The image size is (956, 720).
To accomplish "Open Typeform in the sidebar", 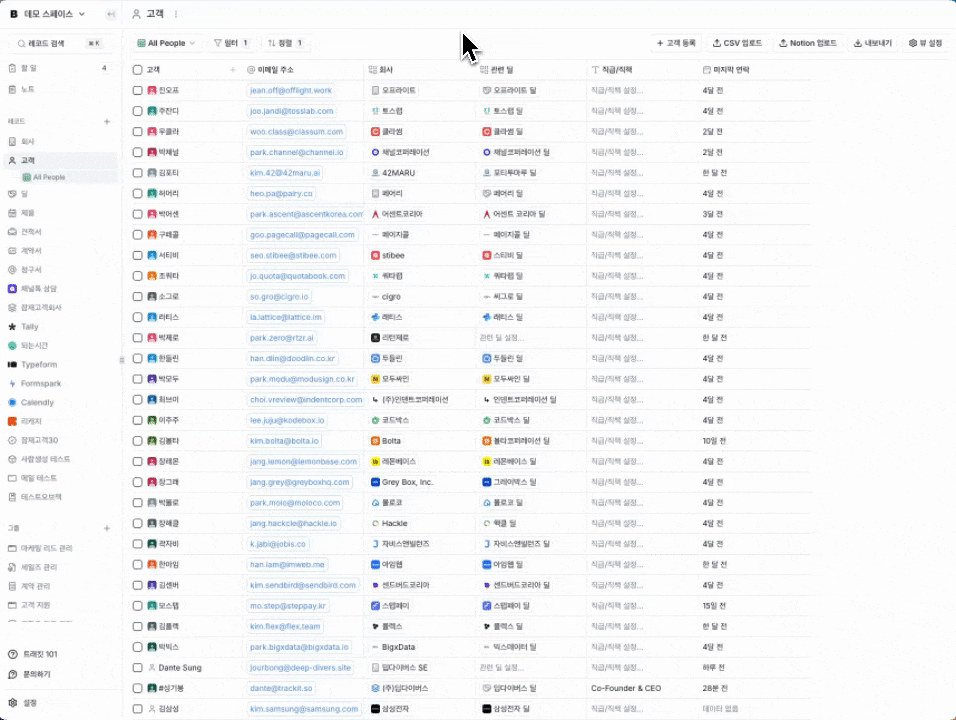I will [40, 365].
